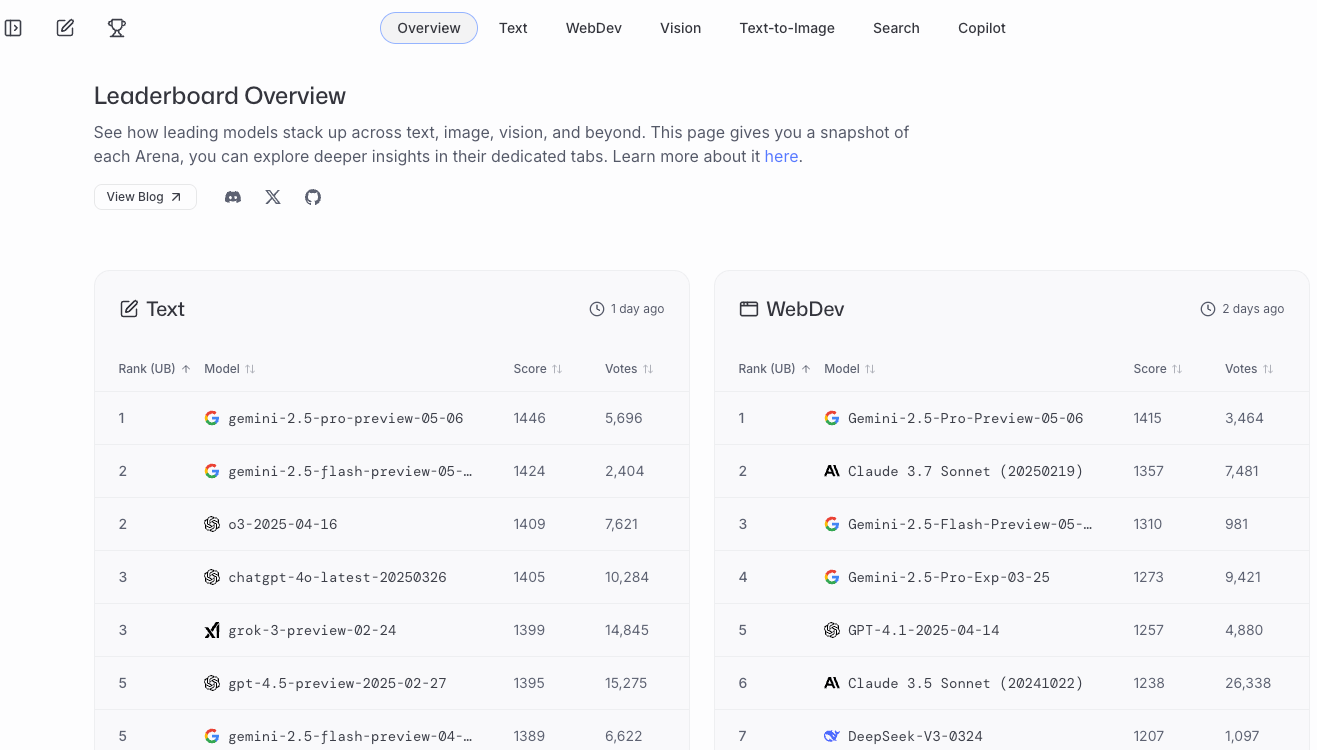Sort WebDev table by Rank (UB)

[x=774, y=369]
